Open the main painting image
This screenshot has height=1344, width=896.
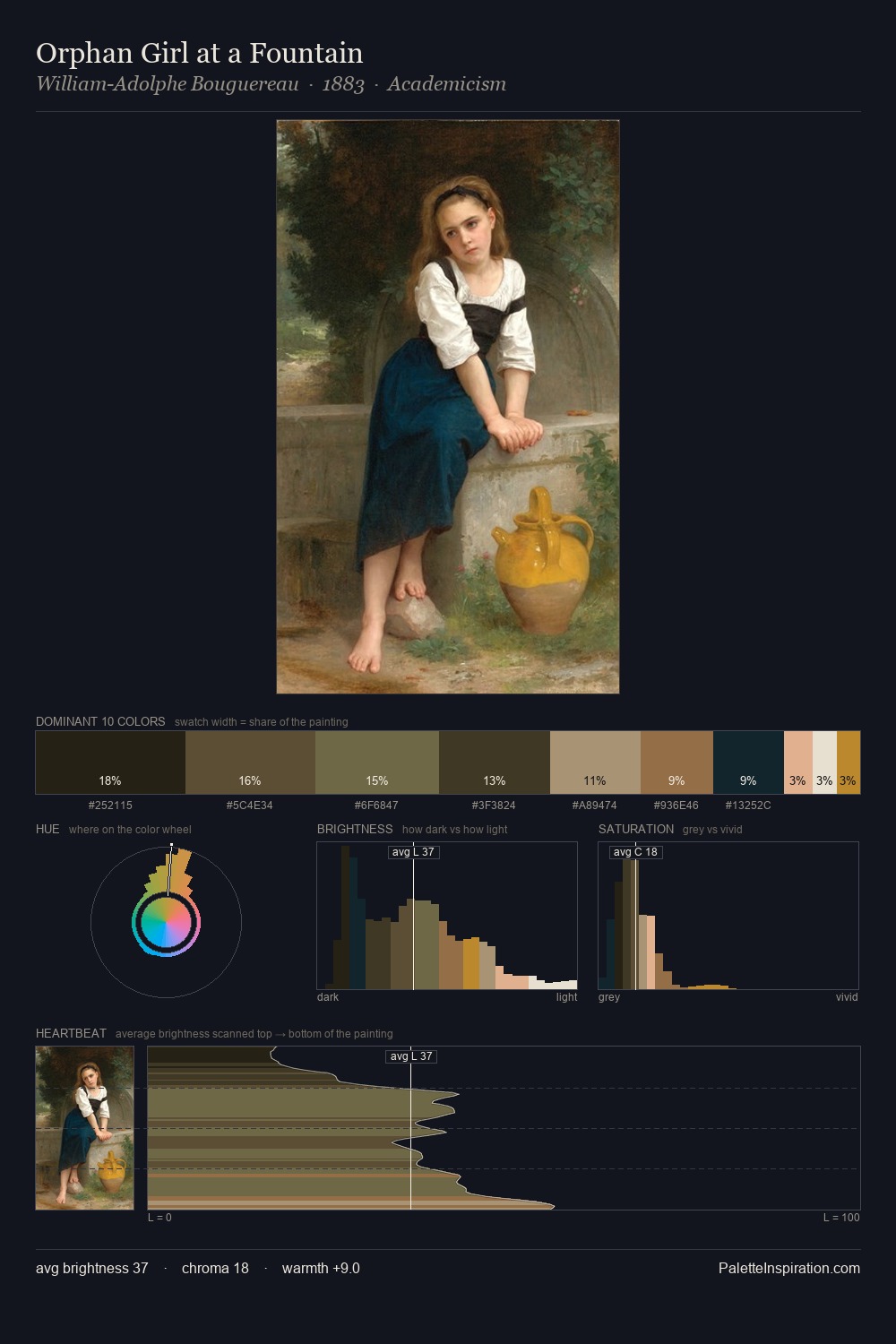[x=448, y=407]
